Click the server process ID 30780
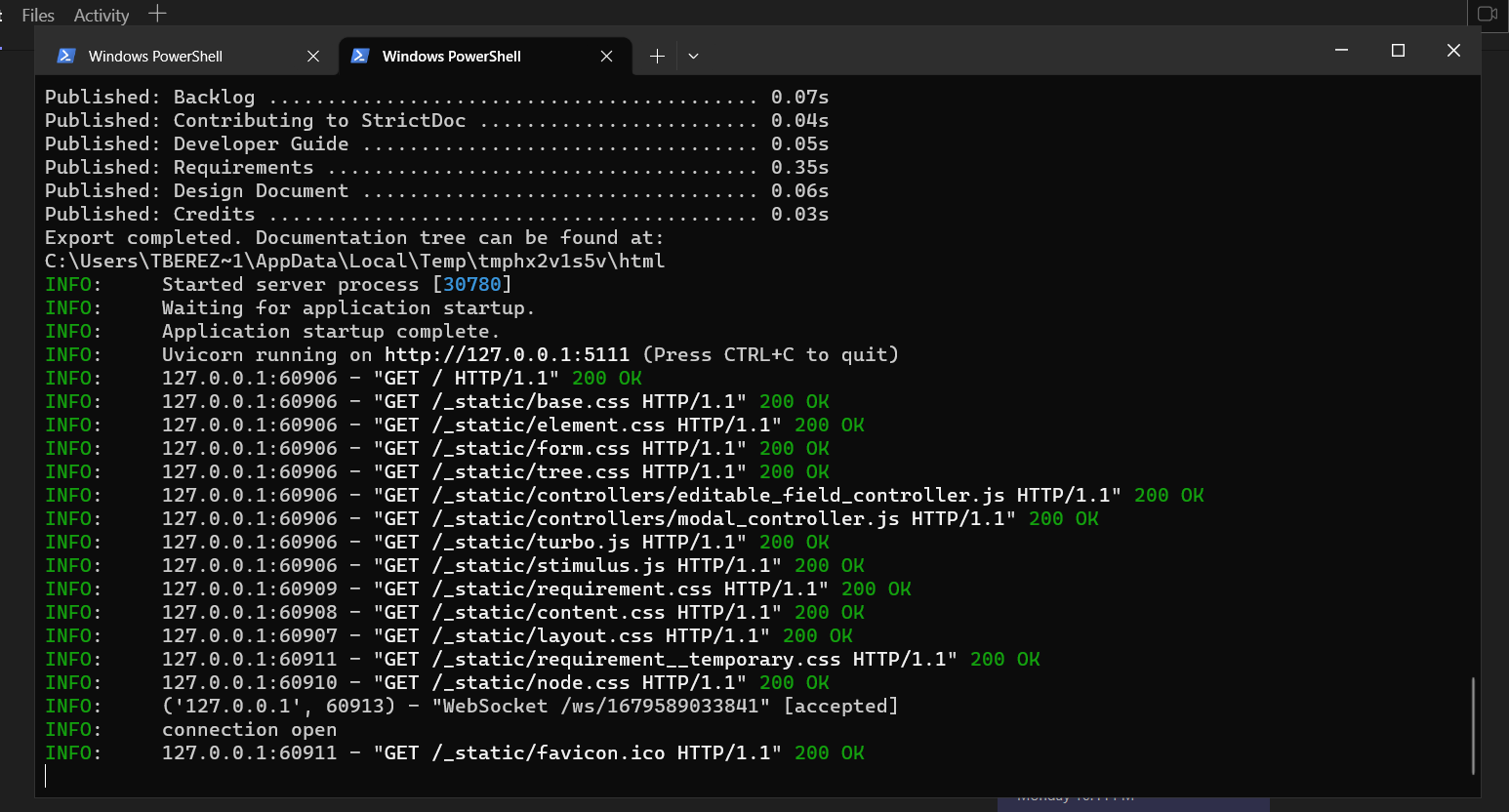This screenshot has height=812, width=1509. [x=473, y=284]
